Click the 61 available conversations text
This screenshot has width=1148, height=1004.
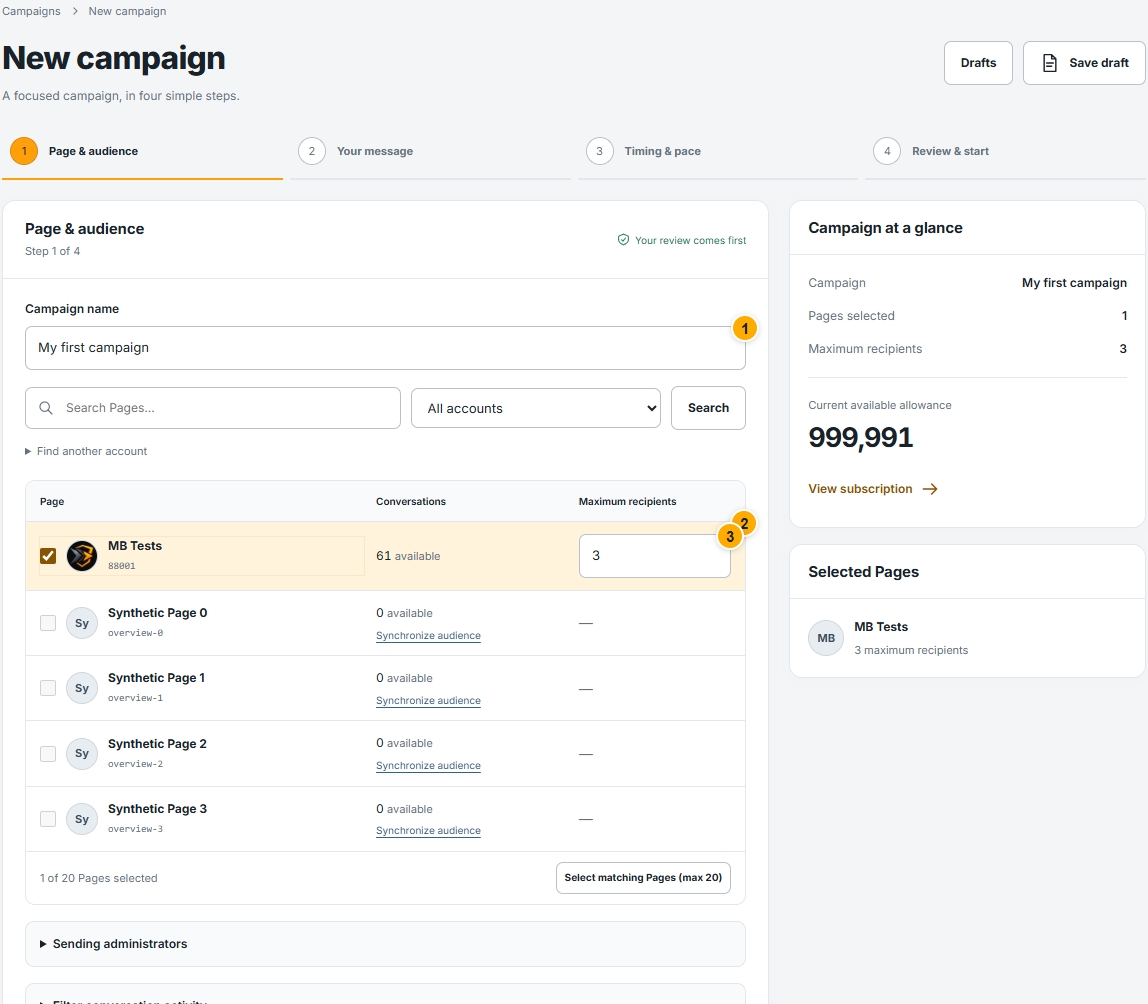point(408,556)
